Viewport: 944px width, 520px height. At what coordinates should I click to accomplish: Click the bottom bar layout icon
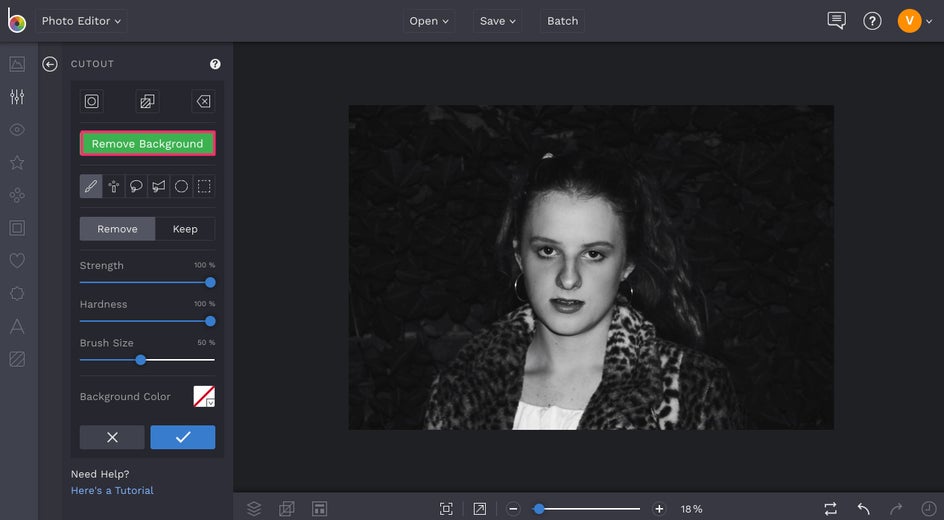(319, 509)
